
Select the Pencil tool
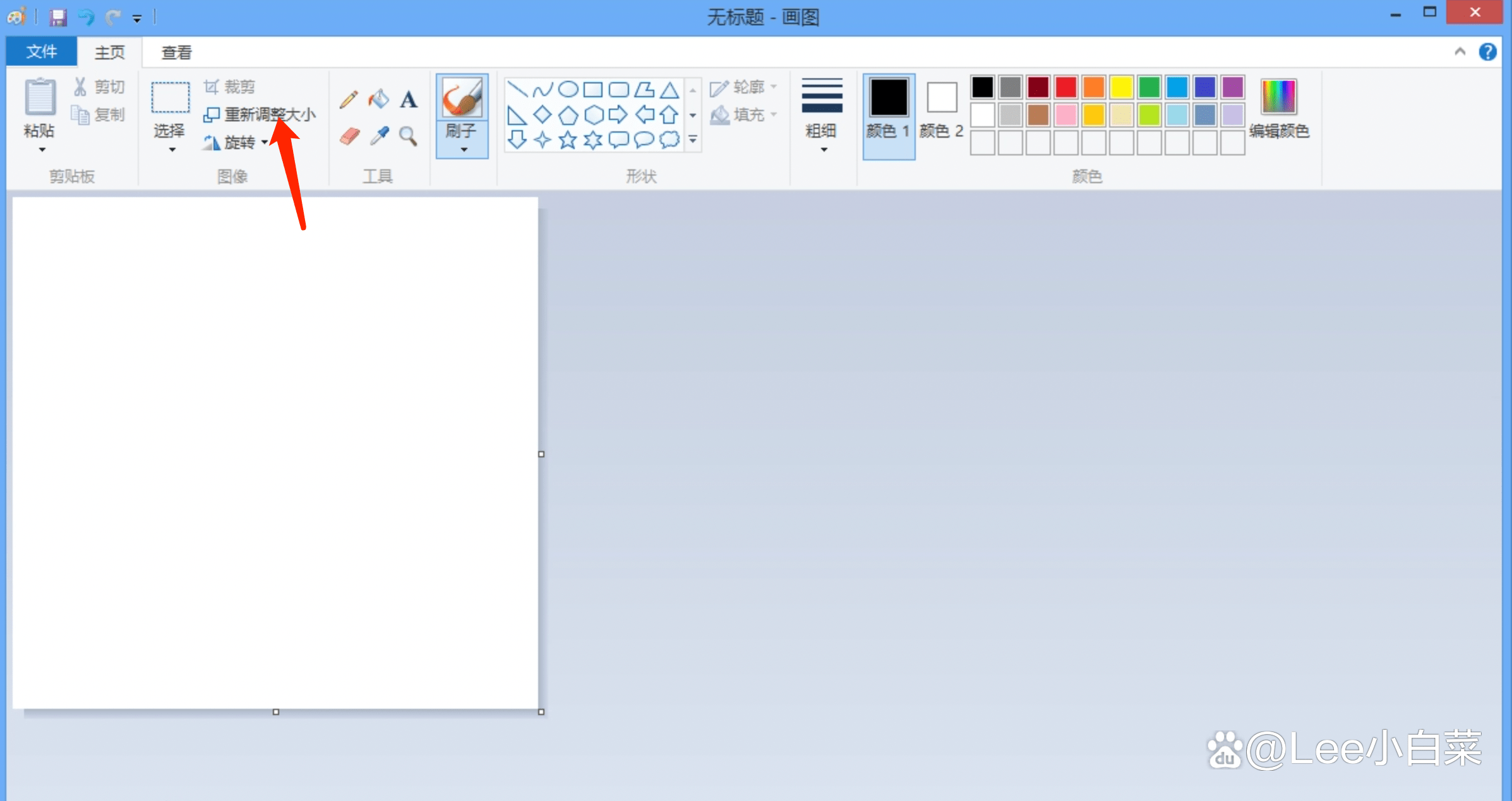[x=349, y=99]
